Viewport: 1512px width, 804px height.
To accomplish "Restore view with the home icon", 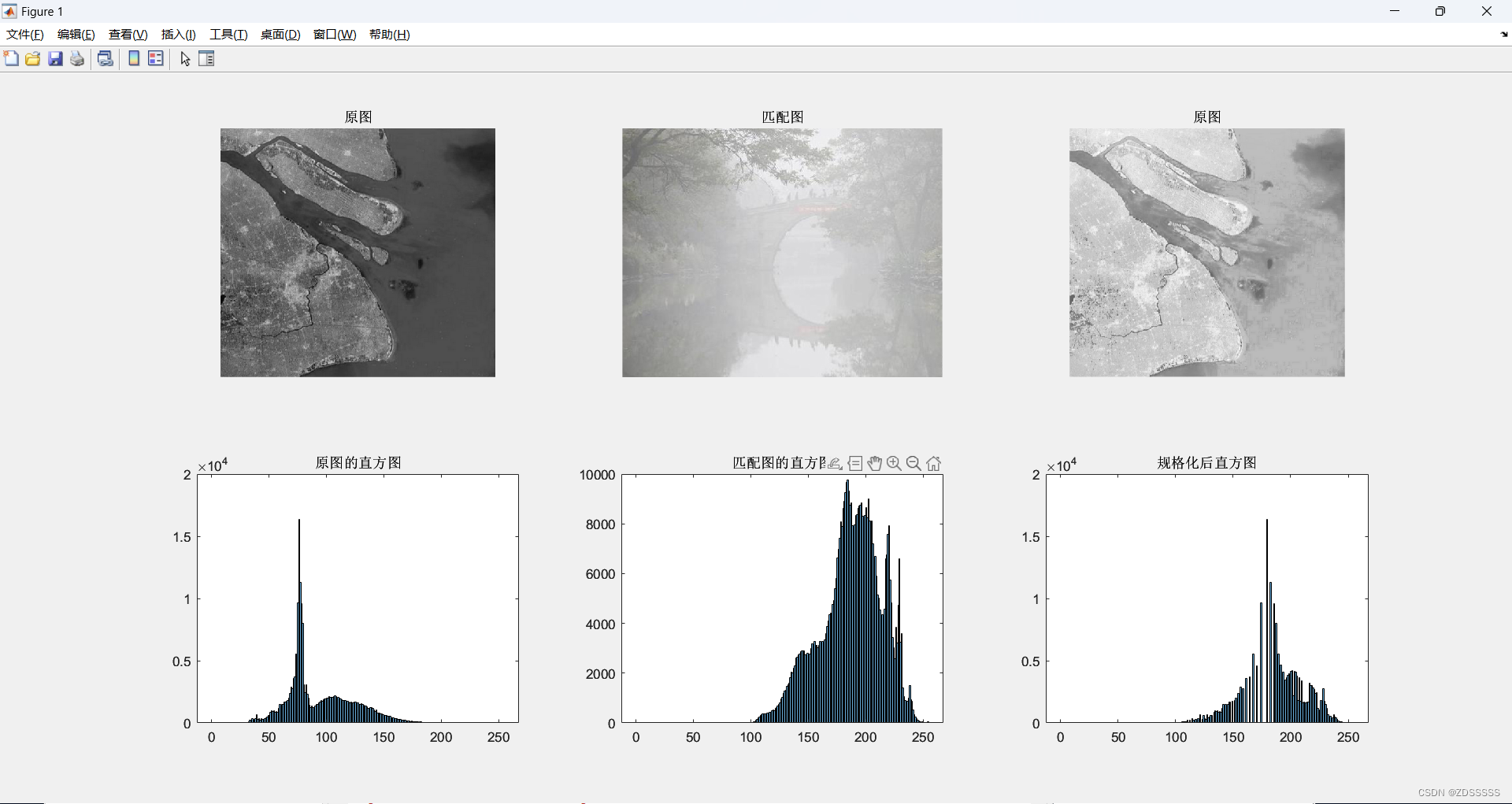I will (x=933, y=463).
